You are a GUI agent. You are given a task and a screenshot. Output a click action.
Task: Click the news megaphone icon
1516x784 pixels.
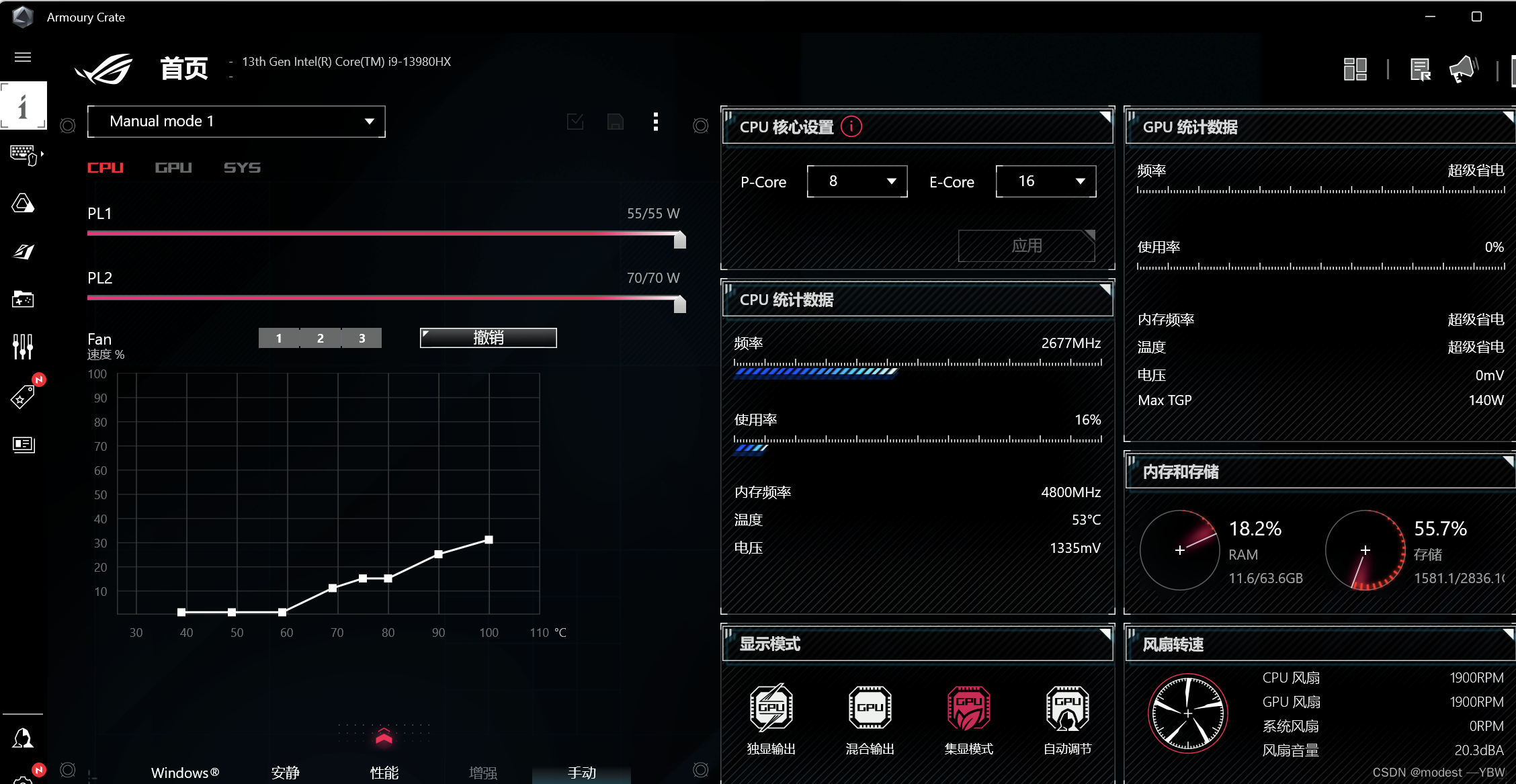[x=1463, y=69]
